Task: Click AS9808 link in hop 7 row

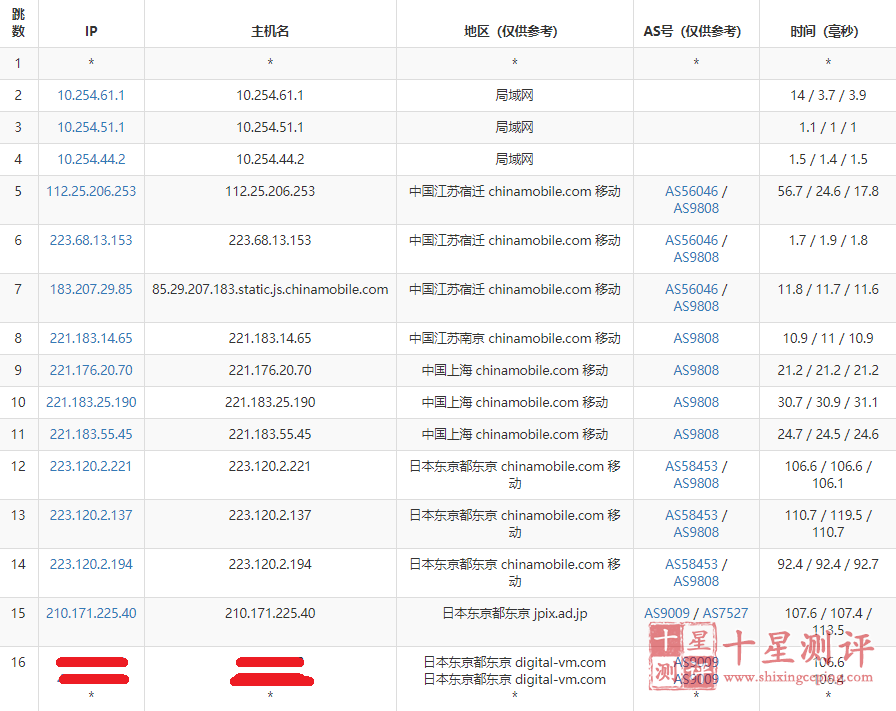Action: pos(696,307)
